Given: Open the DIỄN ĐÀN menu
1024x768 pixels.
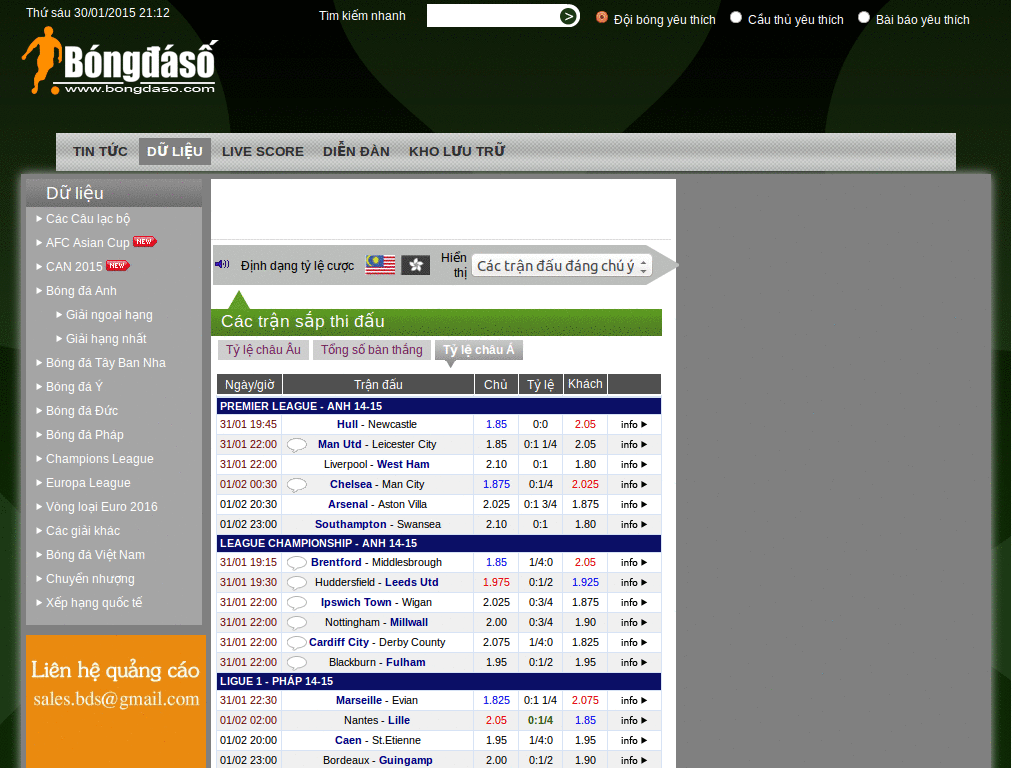Looking at the screenshot, I should 356,152.
